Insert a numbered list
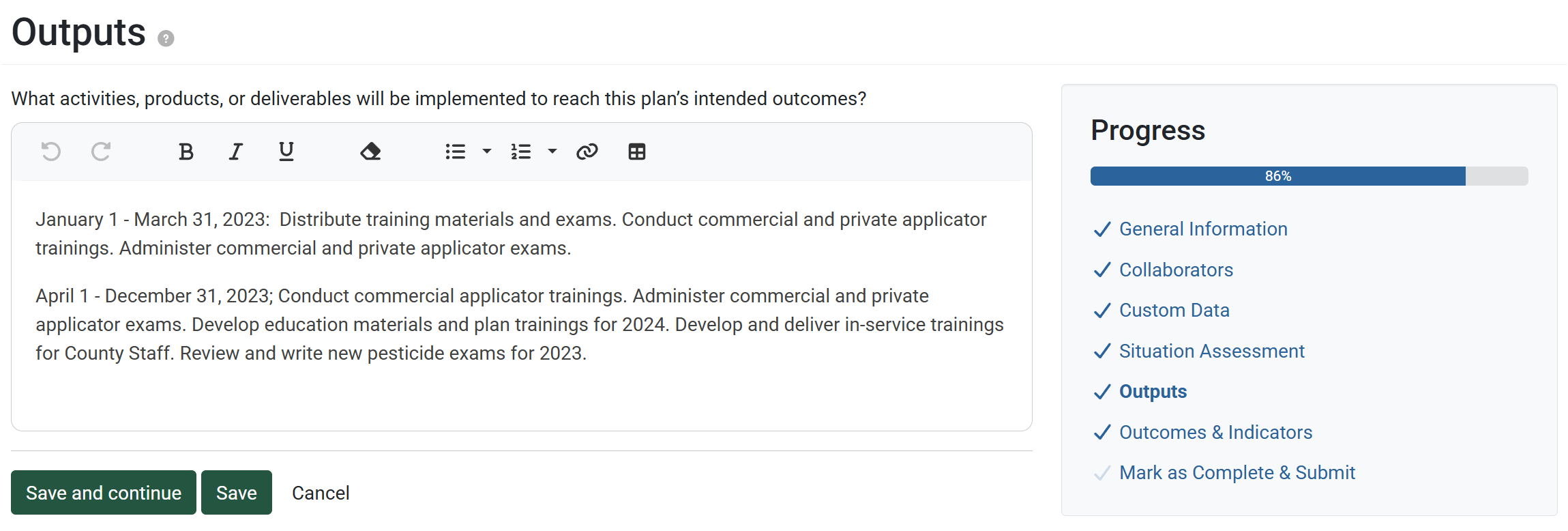This screenshot has width=1568, height=531. click(x=521, y=152)
